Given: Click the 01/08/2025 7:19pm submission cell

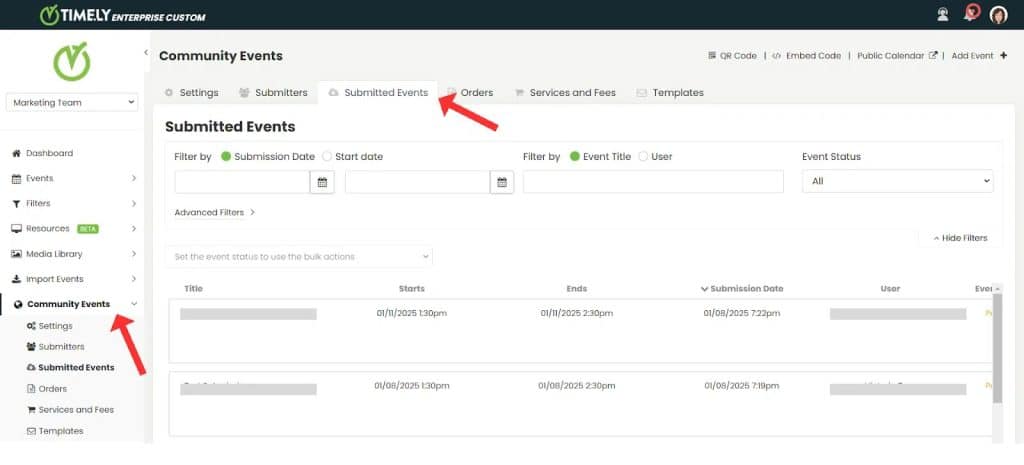Looking at the screenshot, I should click(x=741, y=386).
